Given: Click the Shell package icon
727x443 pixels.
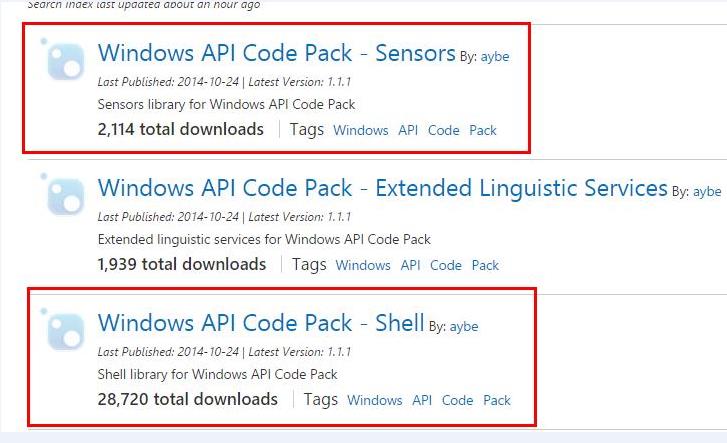Looking at the screenshot, I should coord(63,329).
